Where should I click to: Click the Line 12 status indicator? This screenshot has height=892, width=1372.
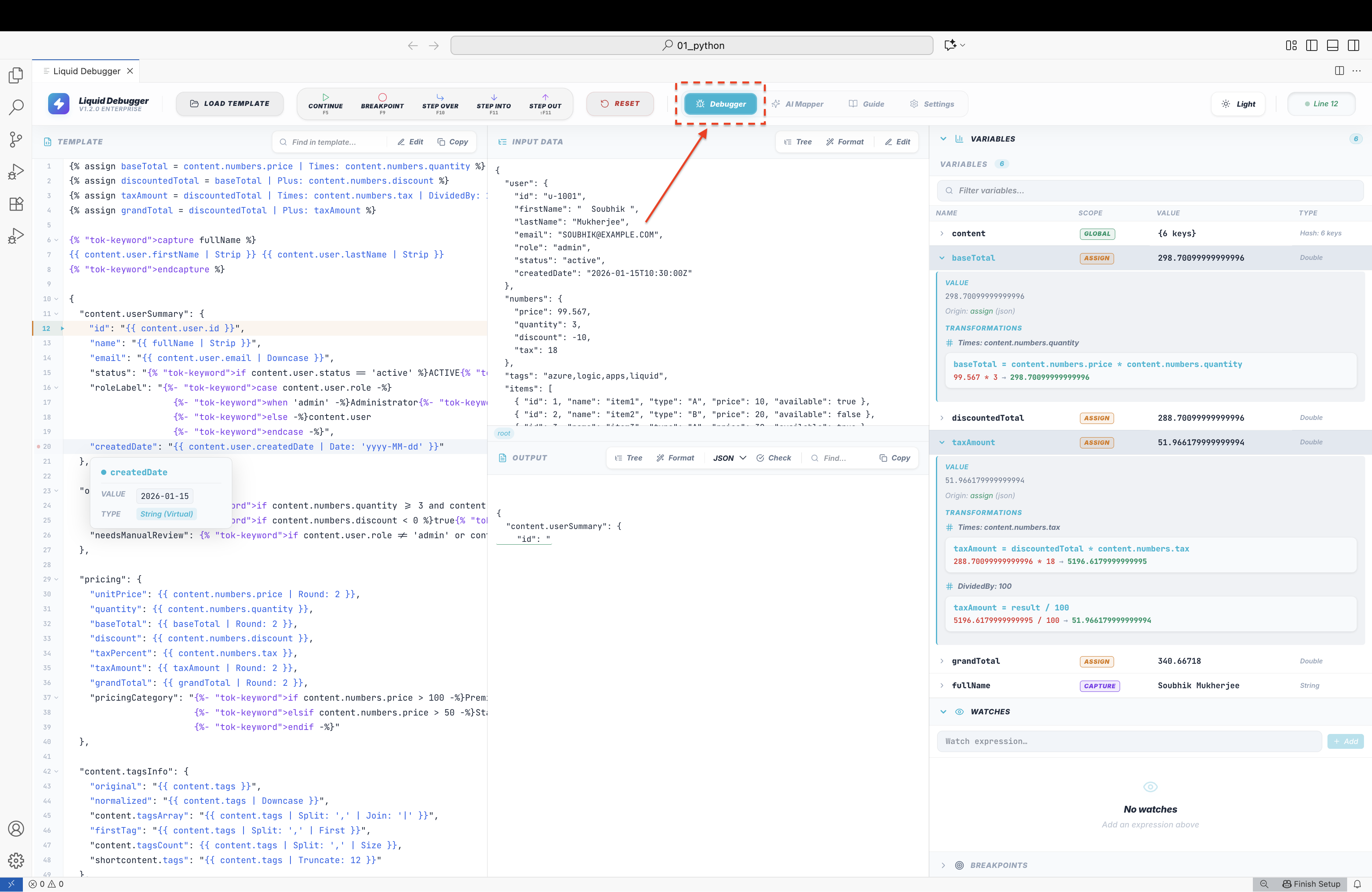(1321, 104)
